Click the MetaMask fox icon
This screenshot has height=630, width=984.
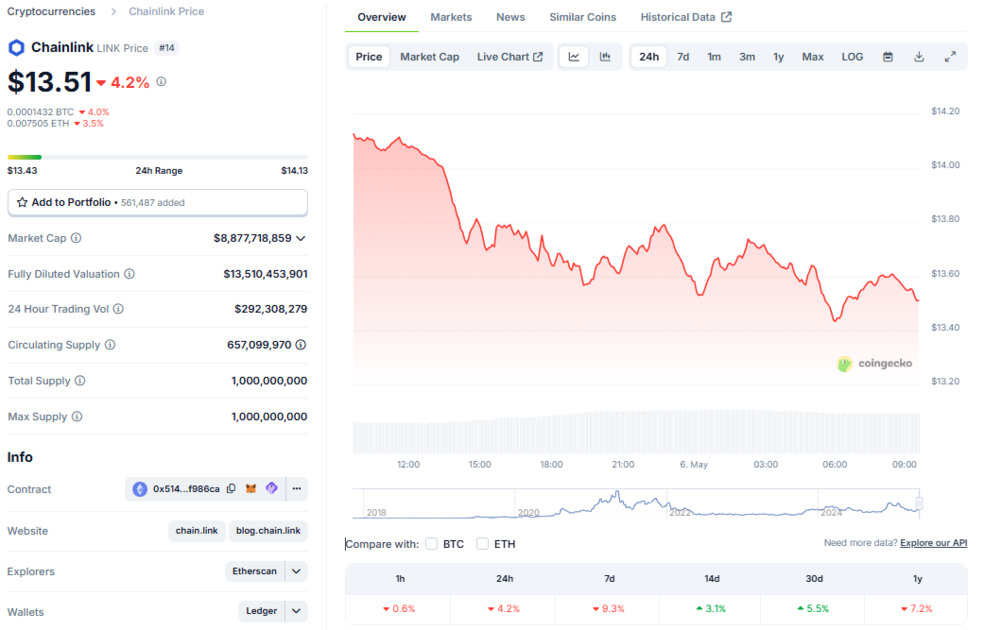[251, 489]
